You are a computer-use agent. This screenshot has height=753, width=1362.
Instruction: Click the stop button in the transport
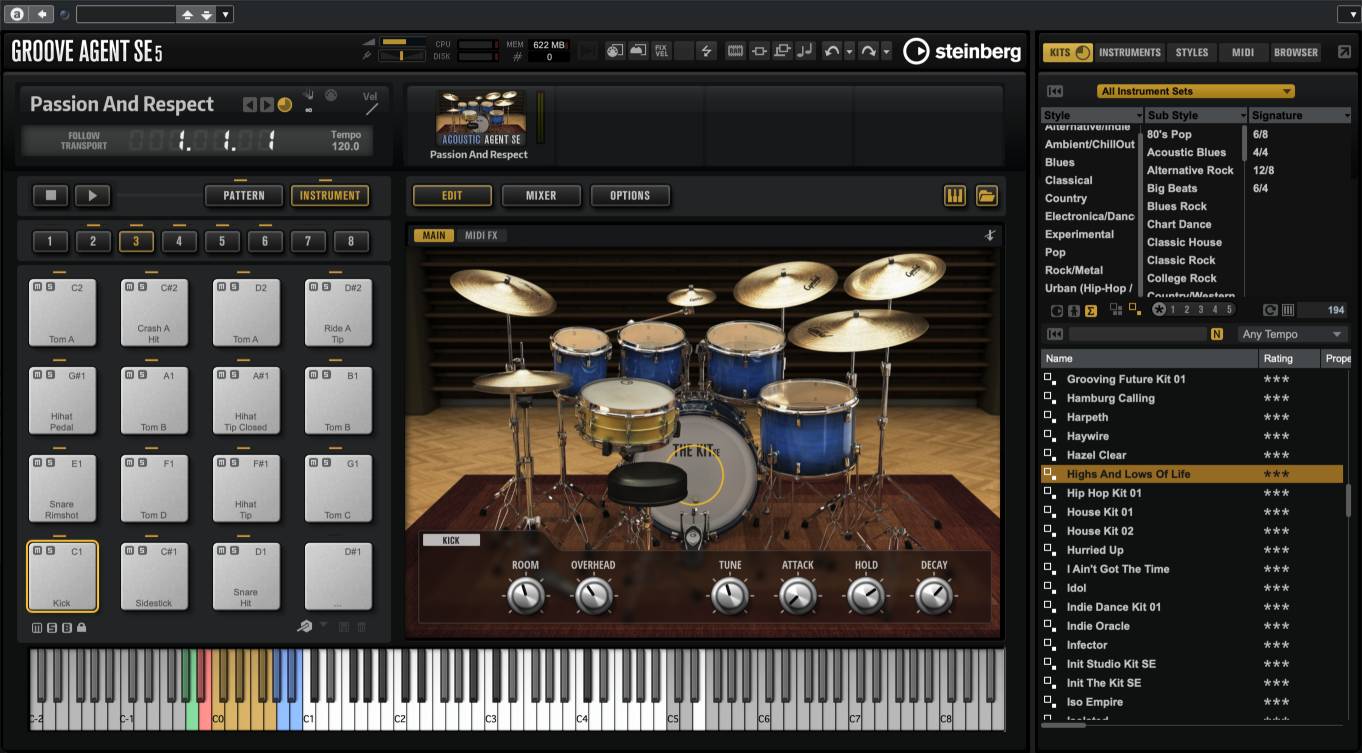[50, 196]
